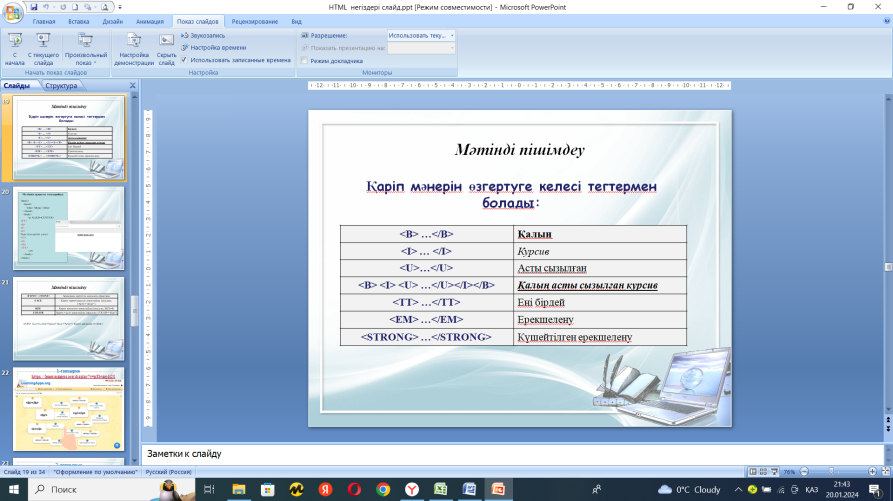This screenshot has width=893, height=501.
Task: Click PowerPoint help icon at ribbon right
Action: [887, 21]
